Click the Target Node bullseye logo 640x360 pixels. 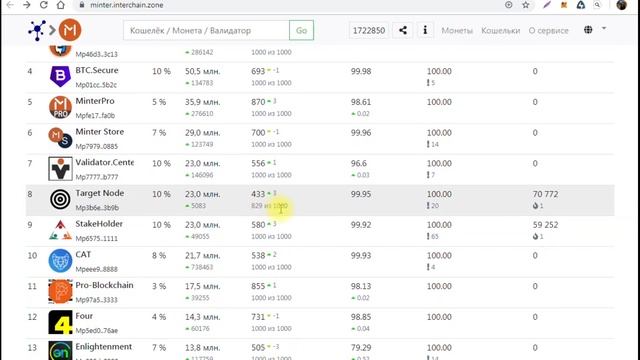point(60,199)
